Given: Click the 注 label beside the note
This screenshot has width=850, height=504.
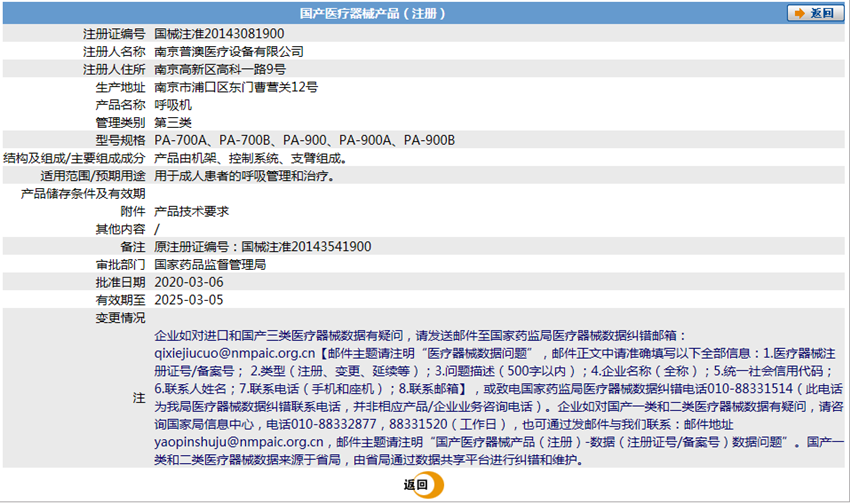Looking at the screenshot, I should [x=139, y=398].
